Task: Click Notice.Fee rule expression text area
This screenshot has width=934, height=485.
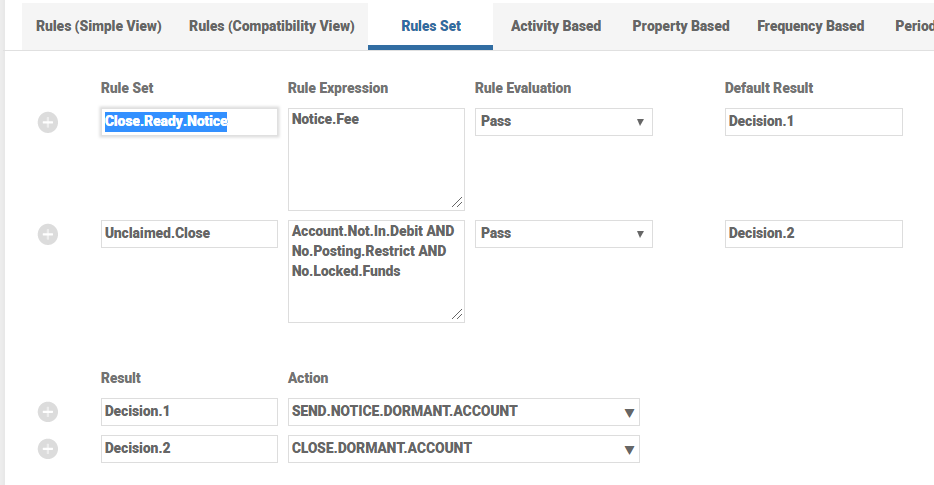Action: point(376,160)
